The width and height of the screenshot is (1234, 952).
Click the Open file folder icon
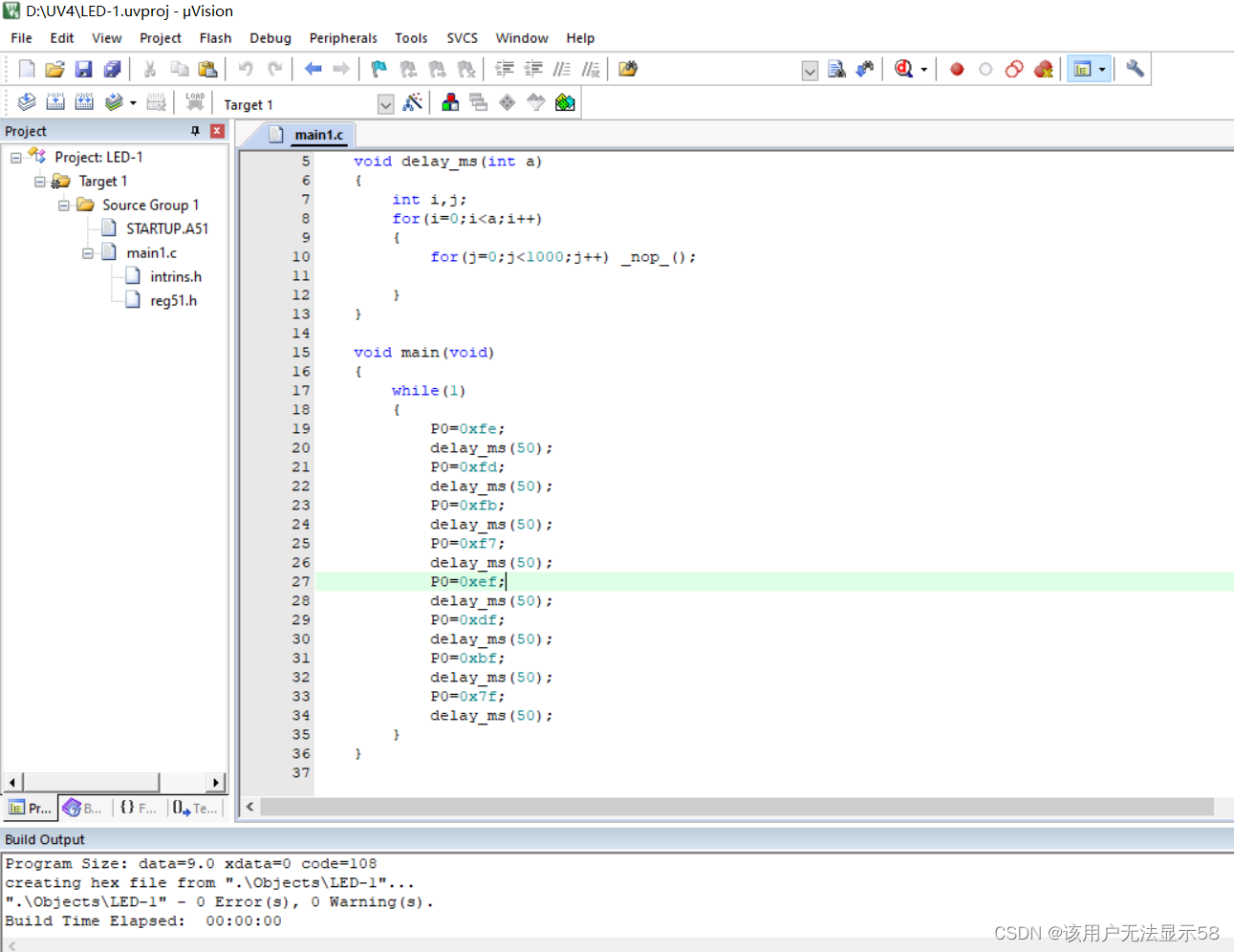click(54, 69)
